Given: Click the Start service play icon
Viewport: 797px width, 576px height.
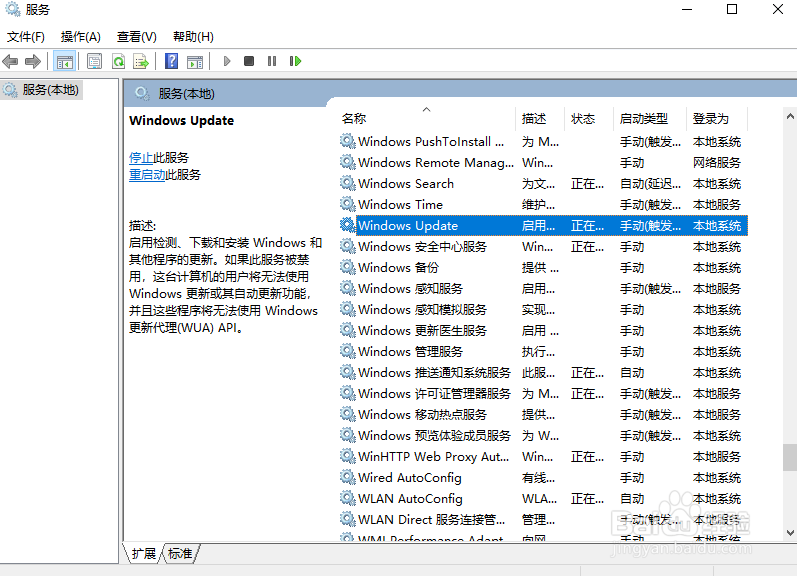Looking at the screenshot, I should point(227,62).
